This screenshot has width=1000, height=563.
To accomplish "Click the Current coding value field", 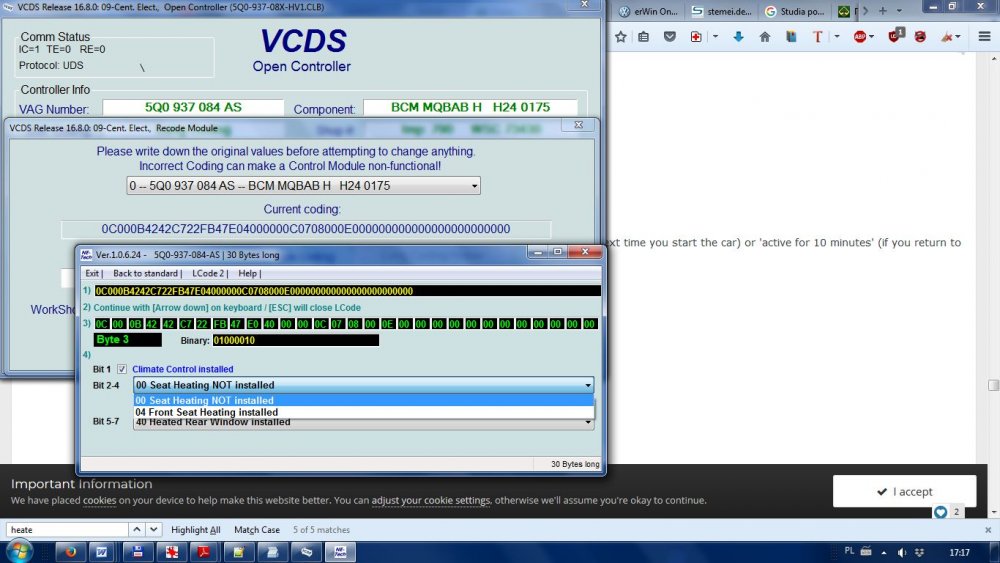I will pos(306,229).
